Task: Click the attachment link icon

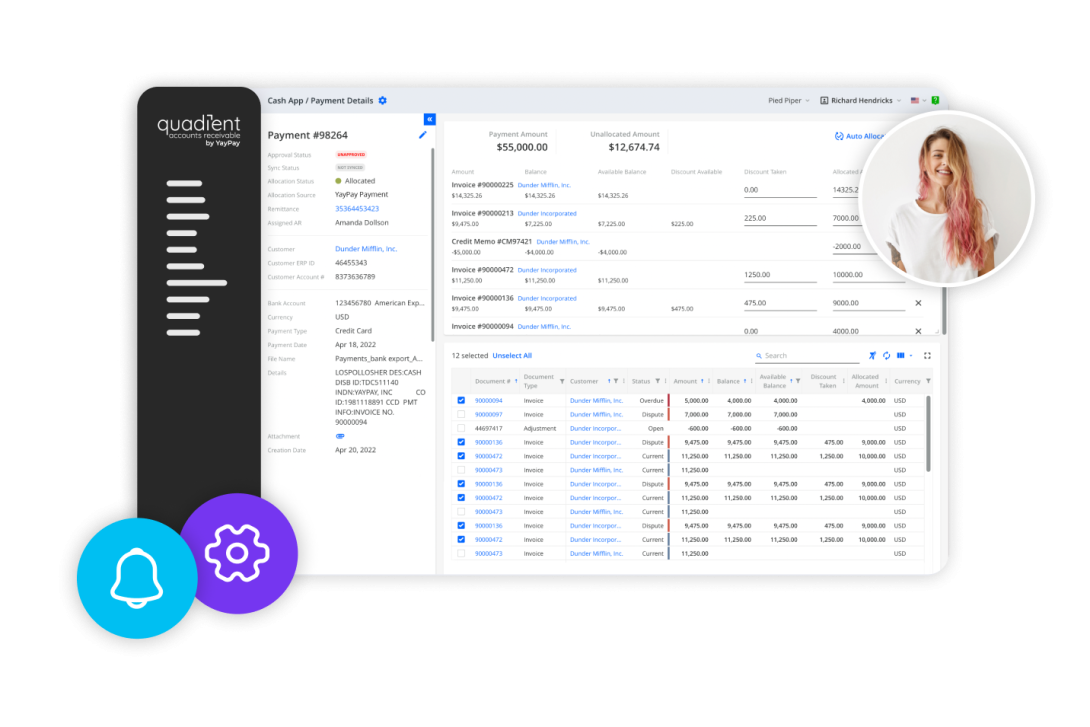Action: (340, 436)
